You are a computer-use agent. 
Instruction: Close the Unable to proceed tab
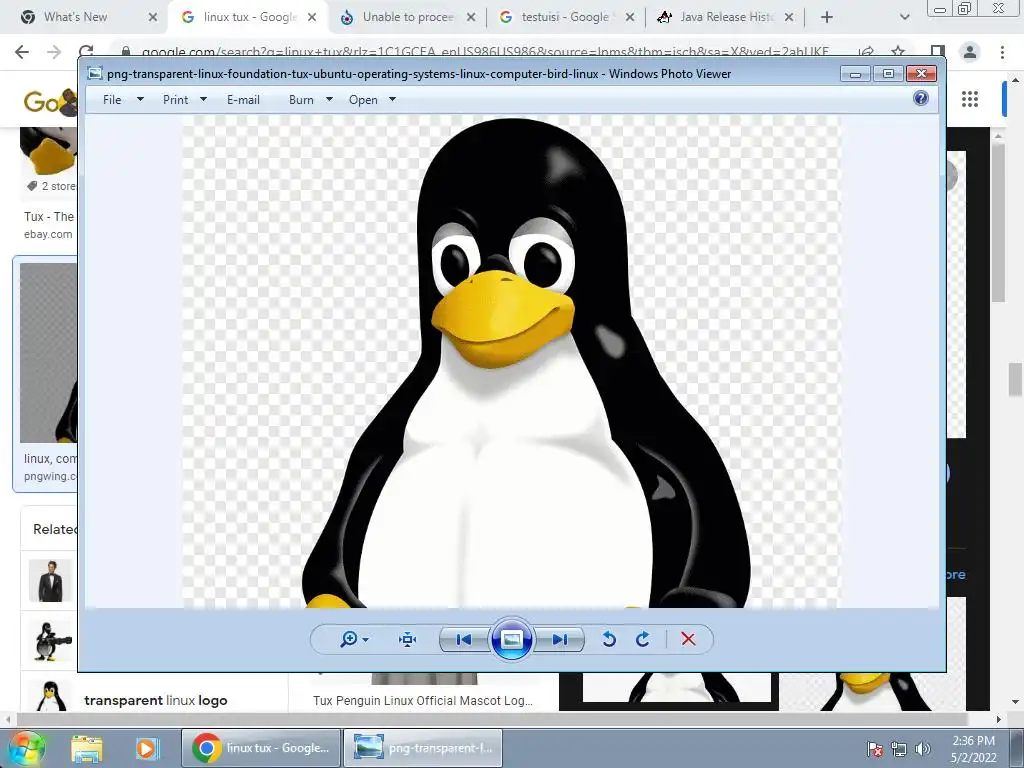(x=471, y=18)
